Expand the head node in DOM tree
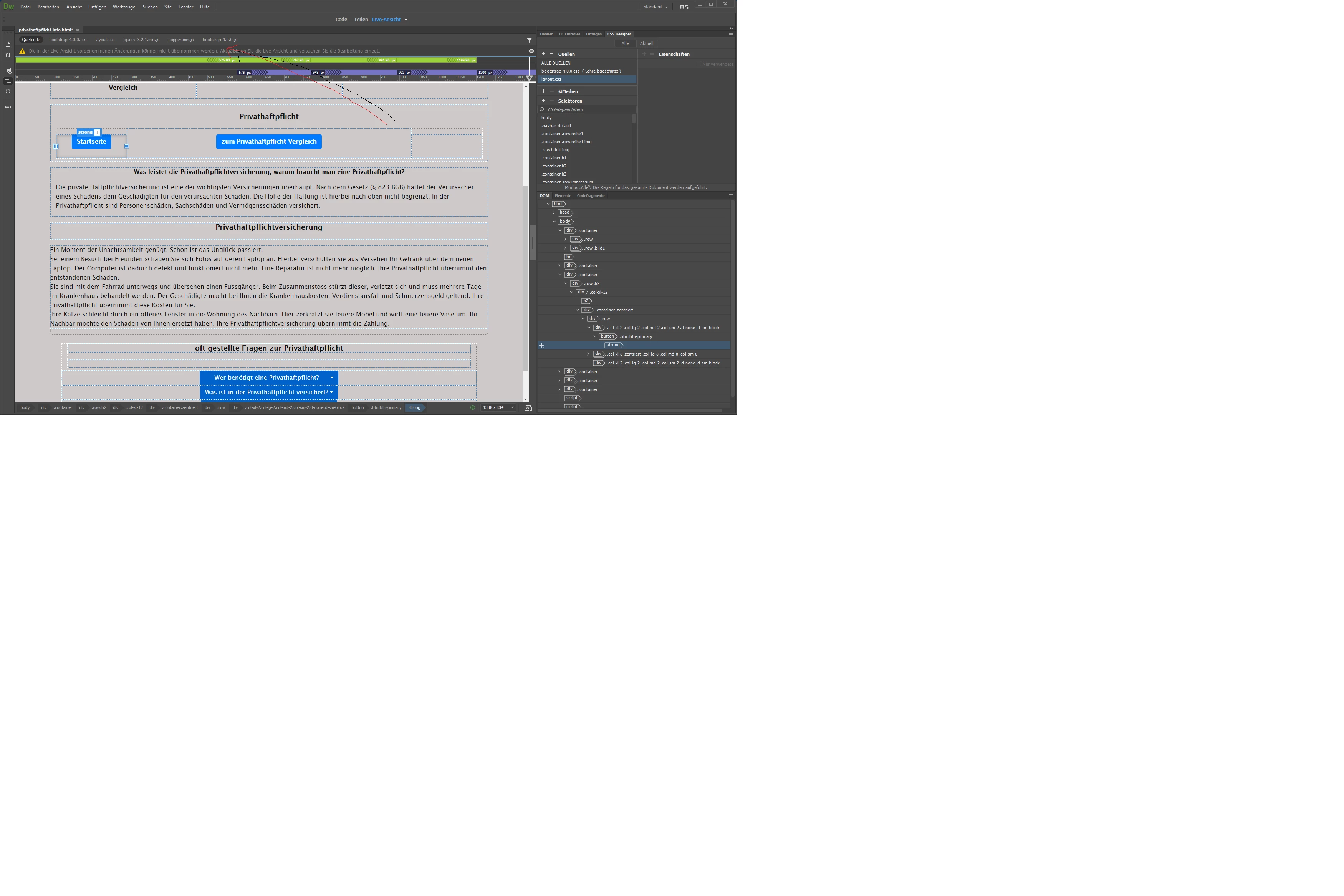Viewport: 1344px width, 896px height. (x=553, y=212)
